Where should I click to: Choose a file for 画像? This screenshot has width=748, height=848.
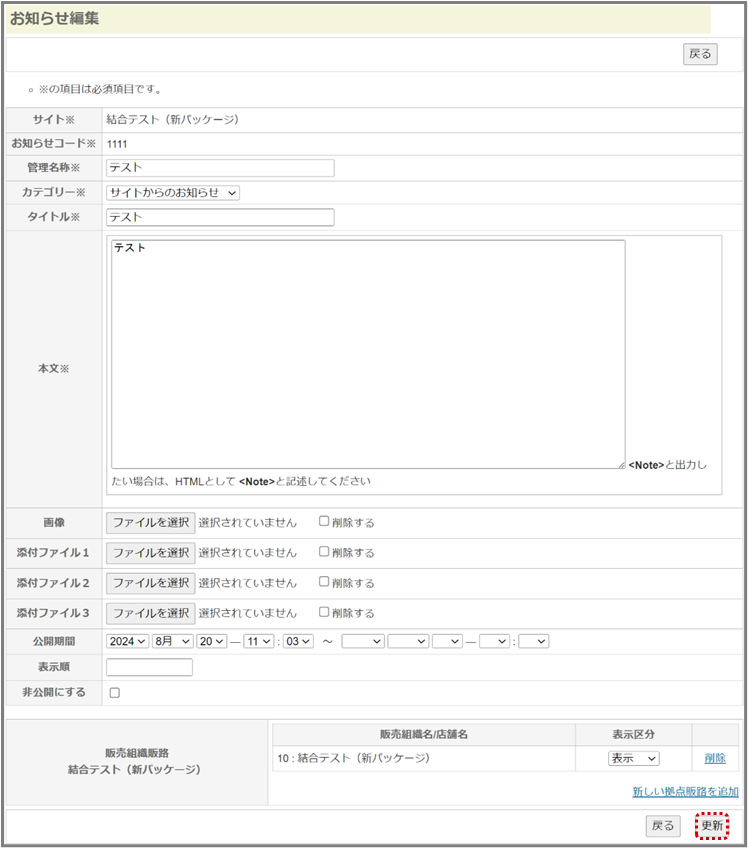150,522
